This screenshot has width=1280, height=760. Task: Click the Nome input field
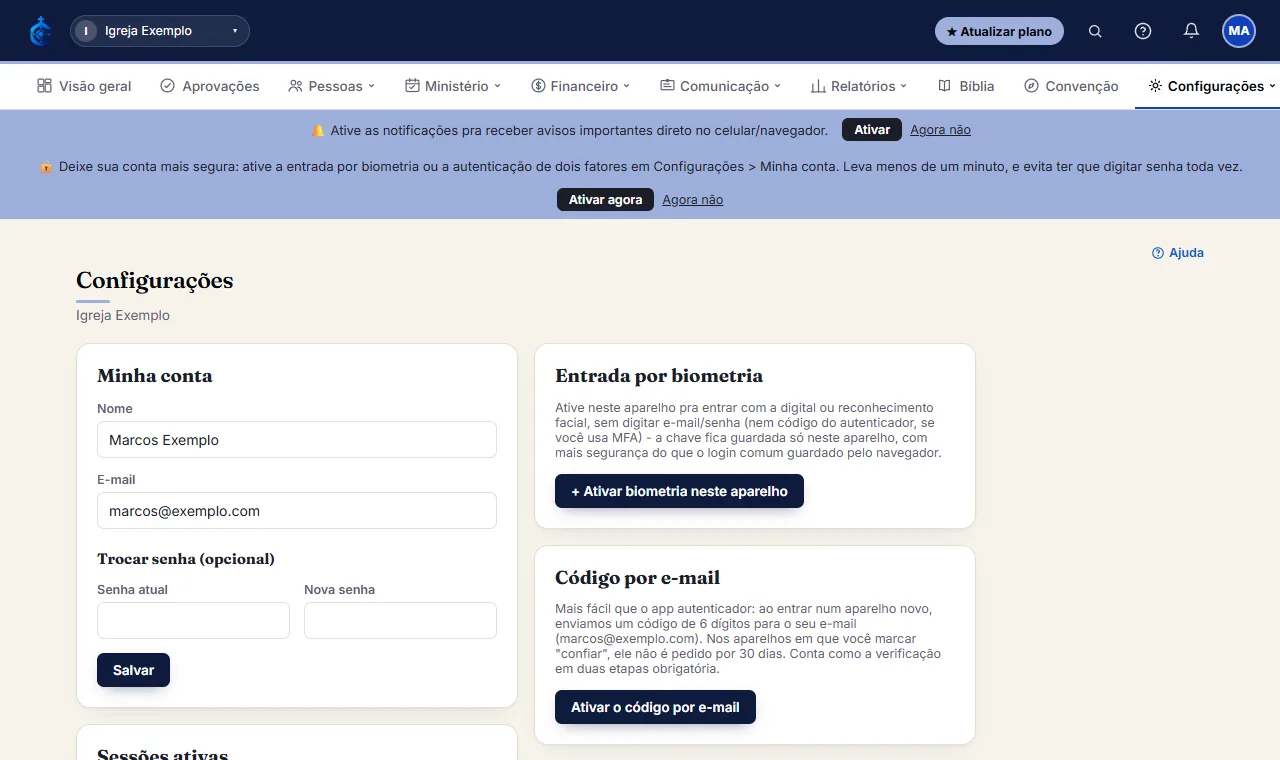point(297,440)
